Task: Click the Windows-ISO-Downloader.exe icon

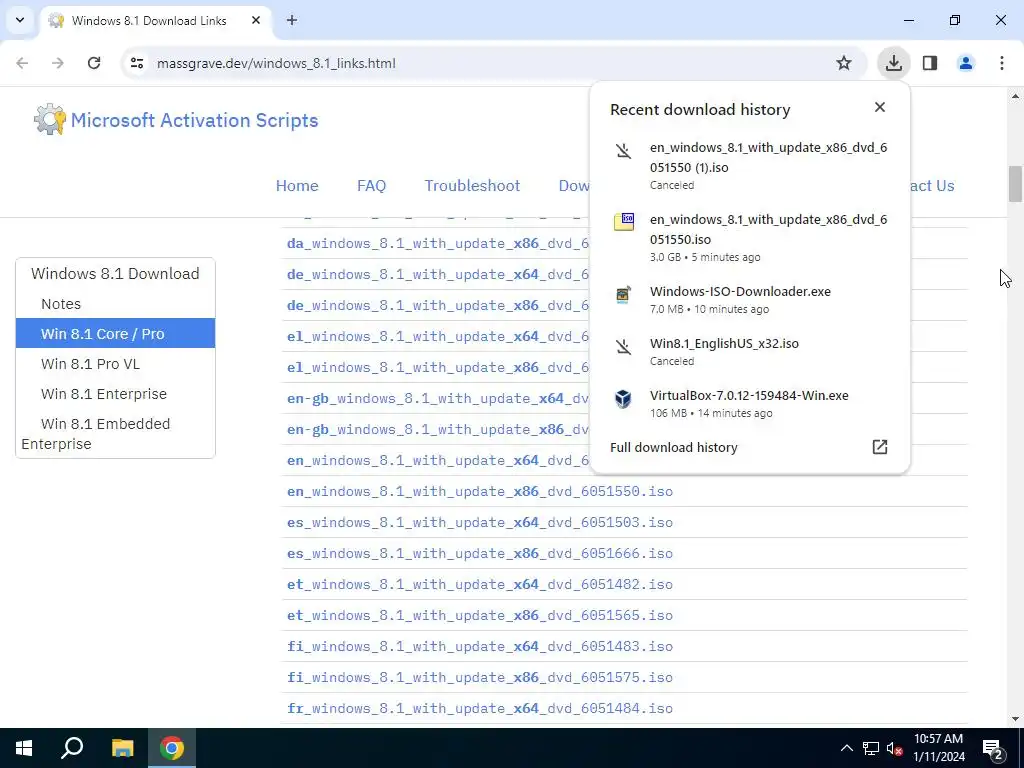Action: pyautogui.click(x=624, y=295)
